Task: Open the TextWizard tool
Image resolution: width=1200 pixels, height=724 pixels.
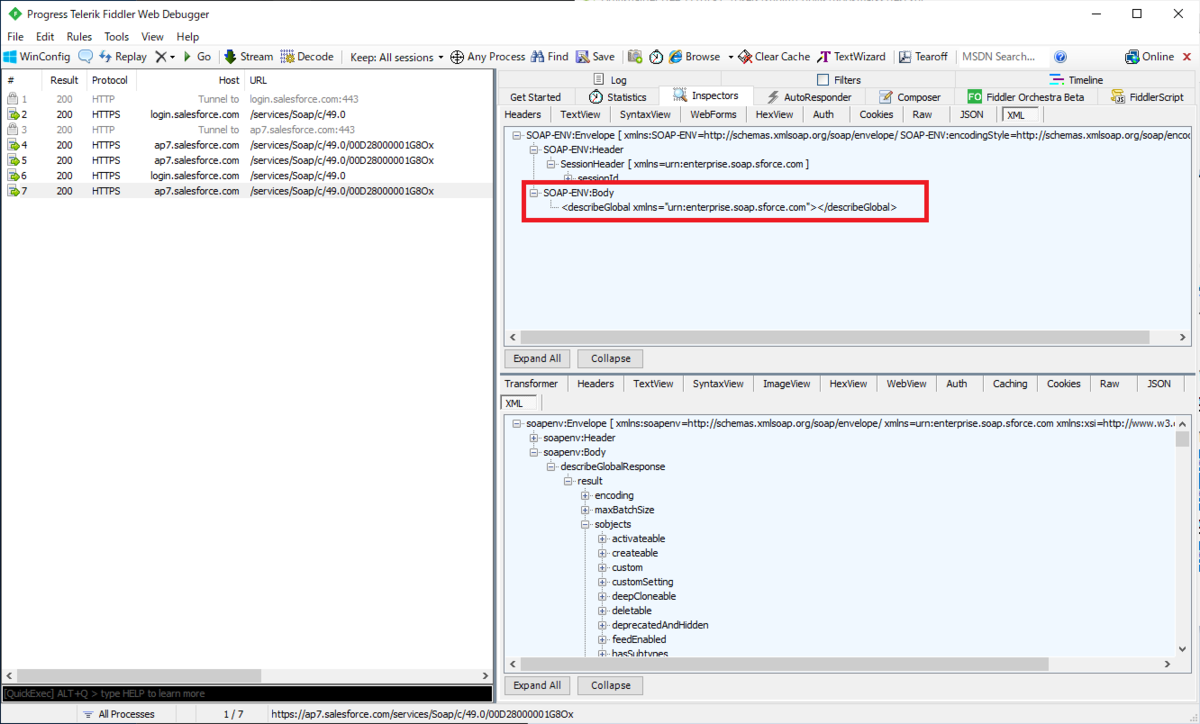Action: tap(851, 57)
